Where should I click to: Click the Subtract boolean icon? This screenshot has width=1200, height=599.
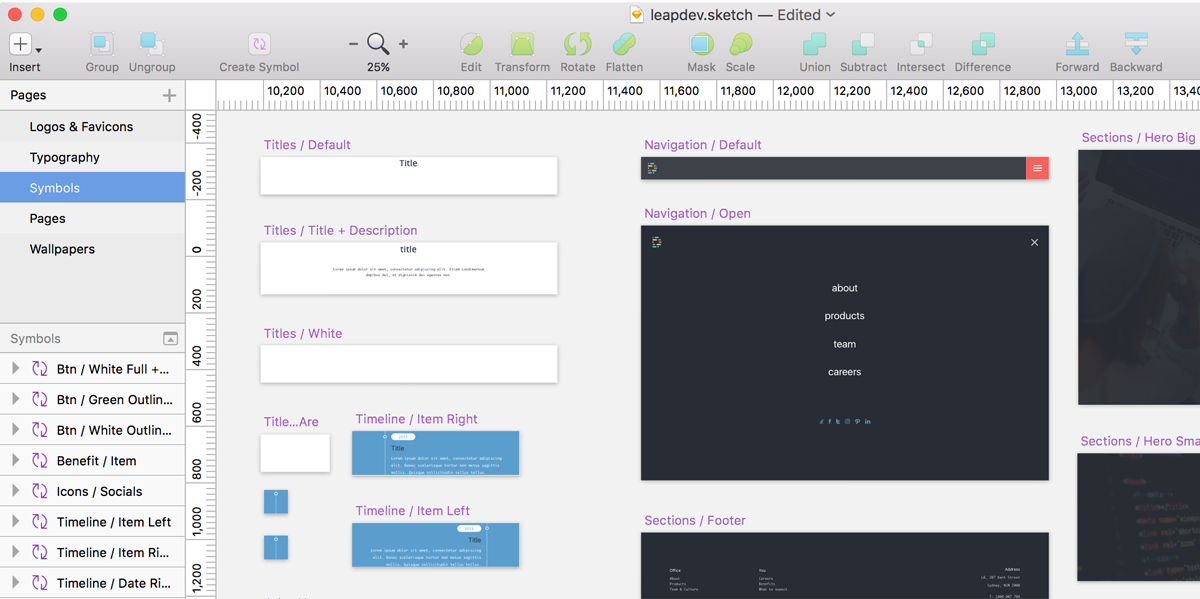point(863,44)
